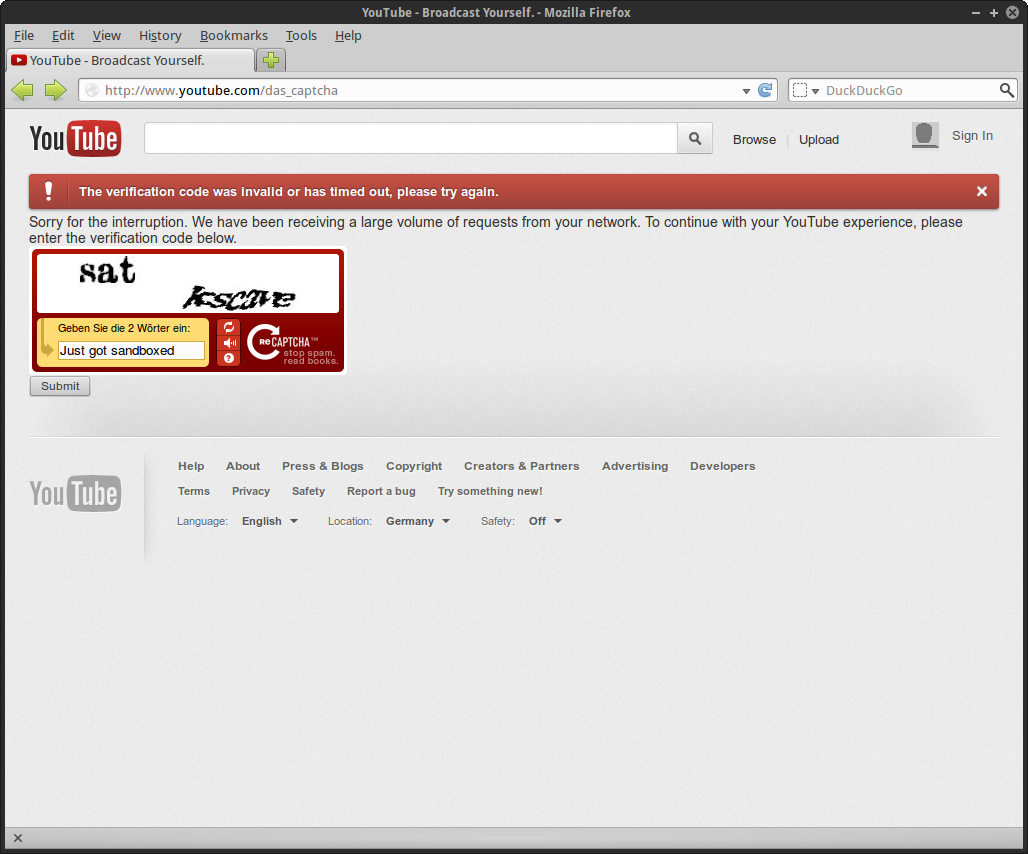This screenshot has height=854, width=1028.
Task: Click the warning exclamation icon in banner
Action: click(49, 191)
